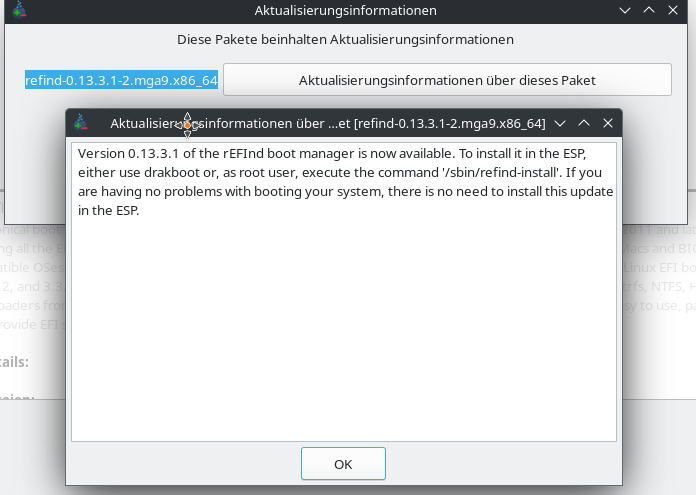Close the refind update info dialog

tap(607, 123)
